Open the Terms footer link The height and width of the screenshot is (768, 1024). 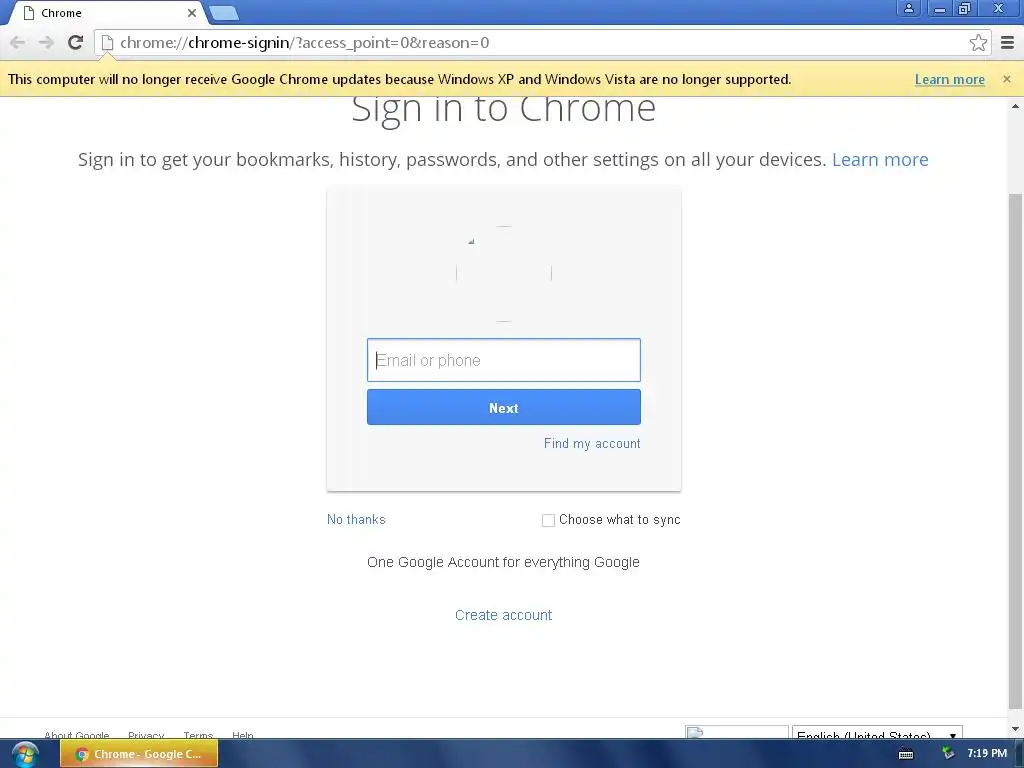click(x=198, y=735)
